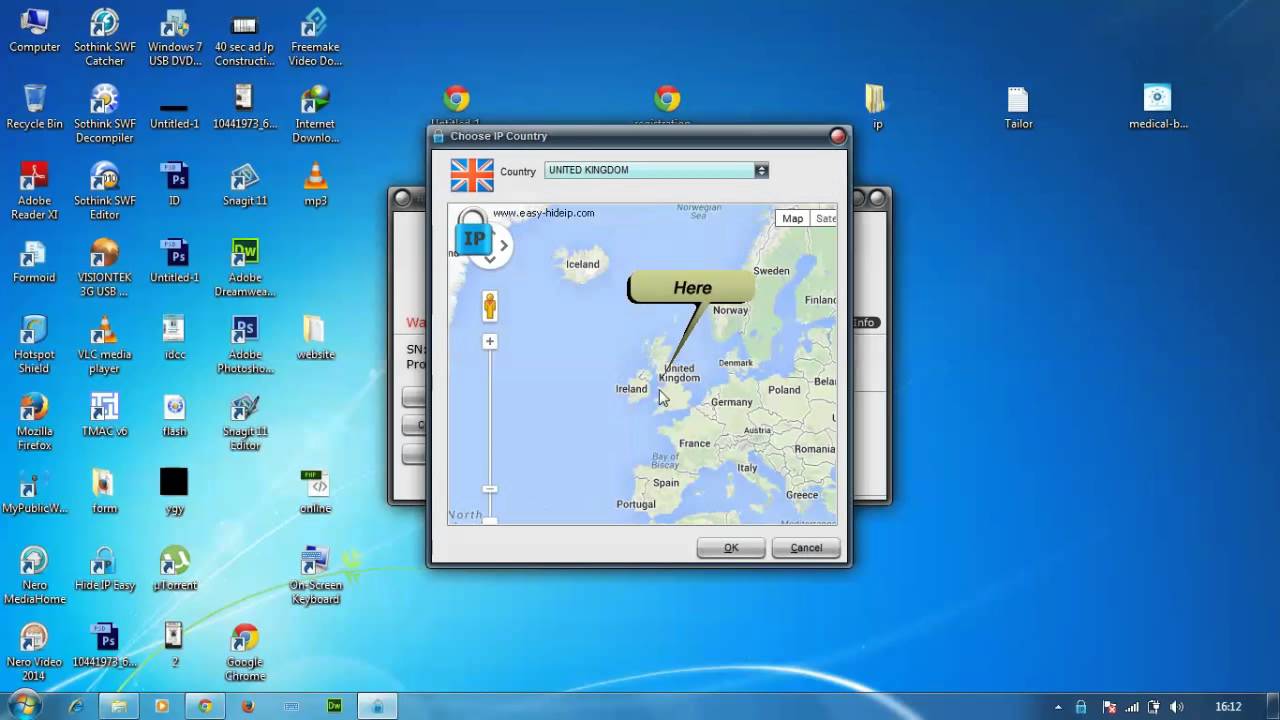Click the Computer desktop icon
Screen dimensions: 1280x720
click(35, 30)
